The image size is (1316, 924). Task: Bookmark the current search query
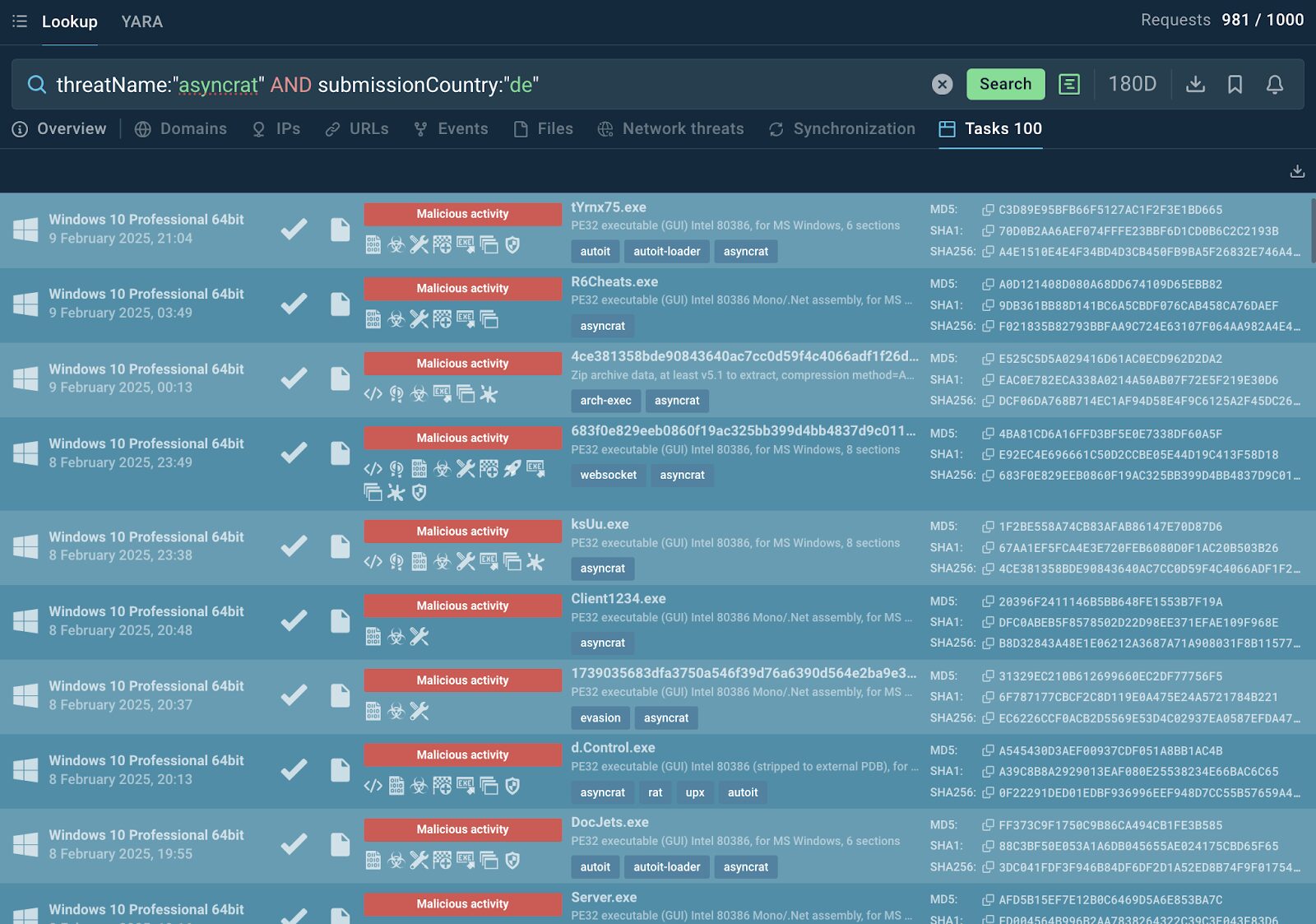pos(1235,84)
